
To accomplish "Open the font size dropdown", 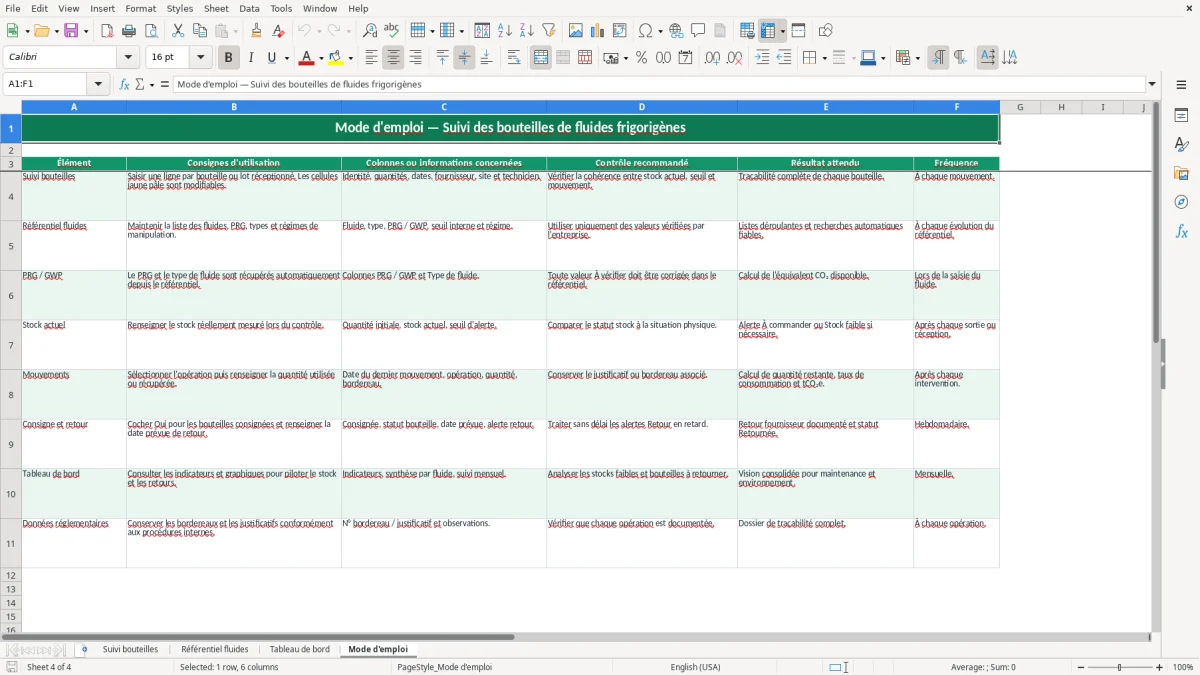I will (201, 58).
